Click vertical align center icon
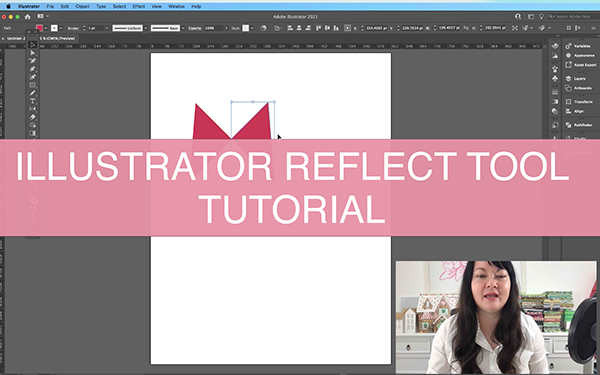This screenshot has width=600, height=375. click(x=327, y=28)
